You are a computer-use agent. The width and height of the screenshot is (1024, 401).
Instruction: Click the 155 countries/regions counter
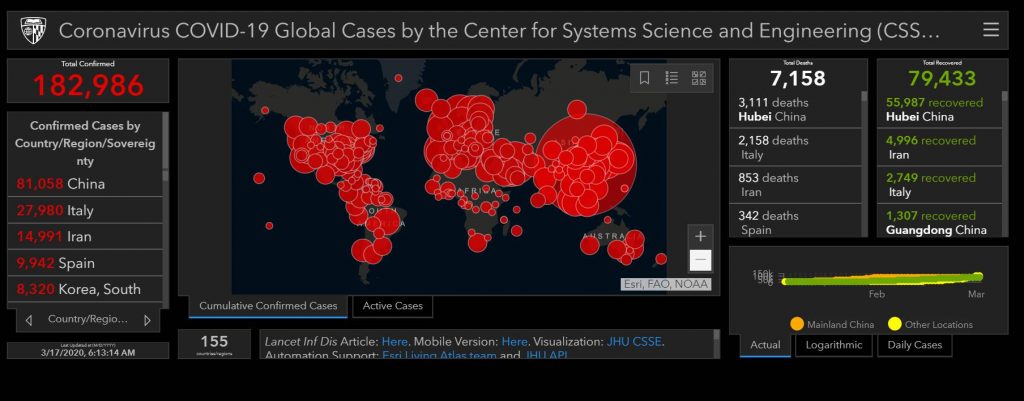point(214,342)
